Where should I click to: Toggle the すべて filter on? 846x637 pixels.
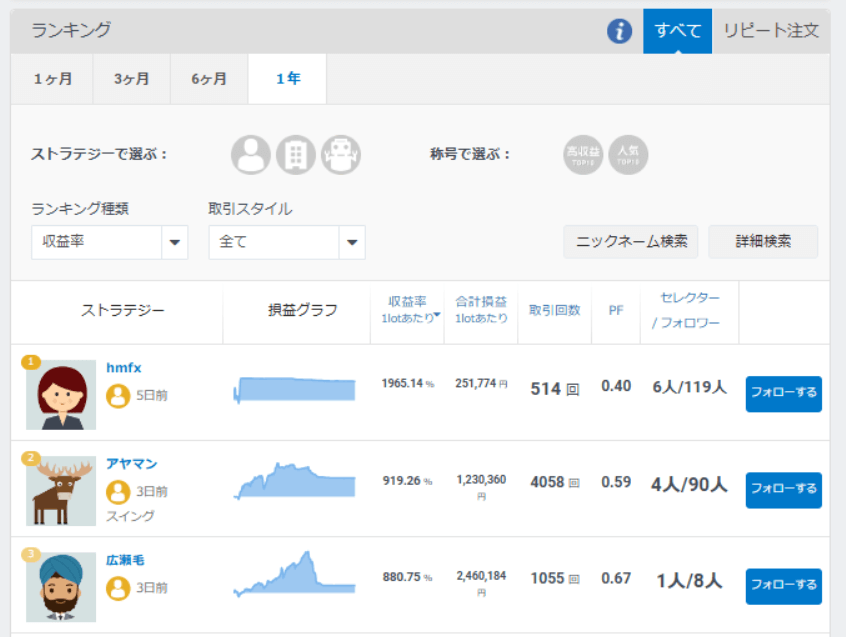point(677,31)
